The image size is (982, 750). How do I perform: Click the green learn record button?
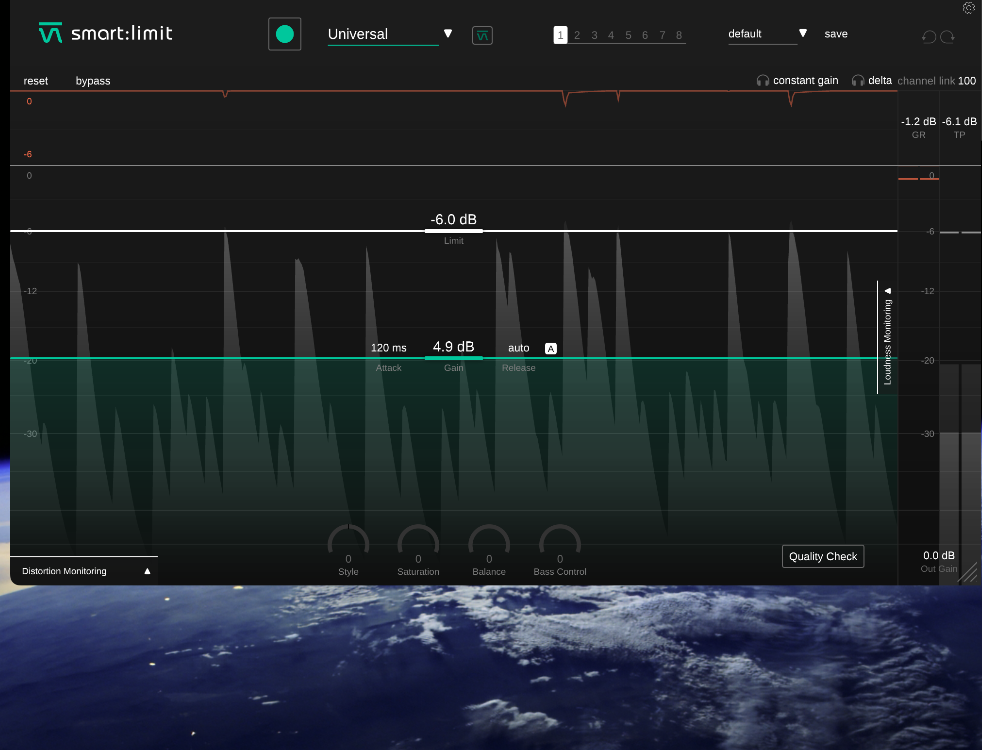pyautogui.click(x=285, y=34)
